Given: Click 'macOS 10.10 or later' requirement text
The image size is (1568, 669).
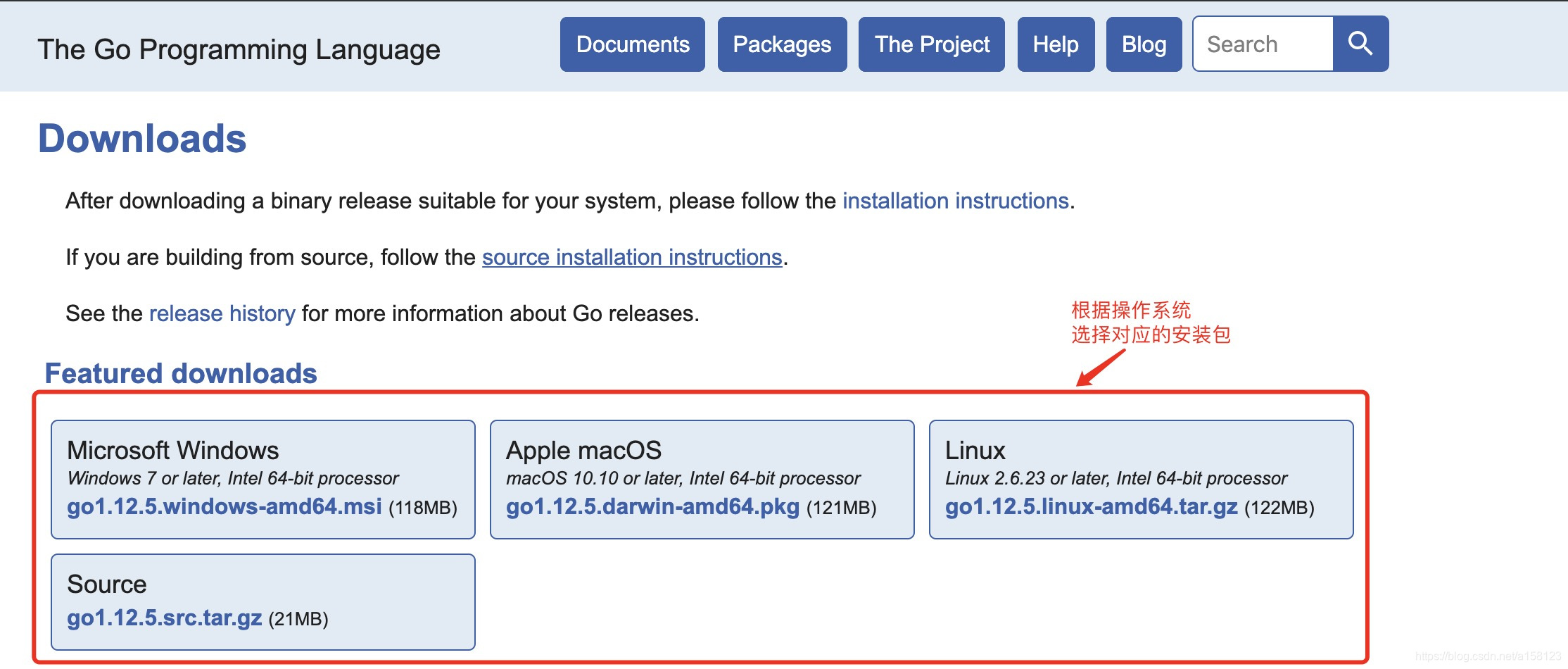Looking at the screenshot, I should pos(683,478).
